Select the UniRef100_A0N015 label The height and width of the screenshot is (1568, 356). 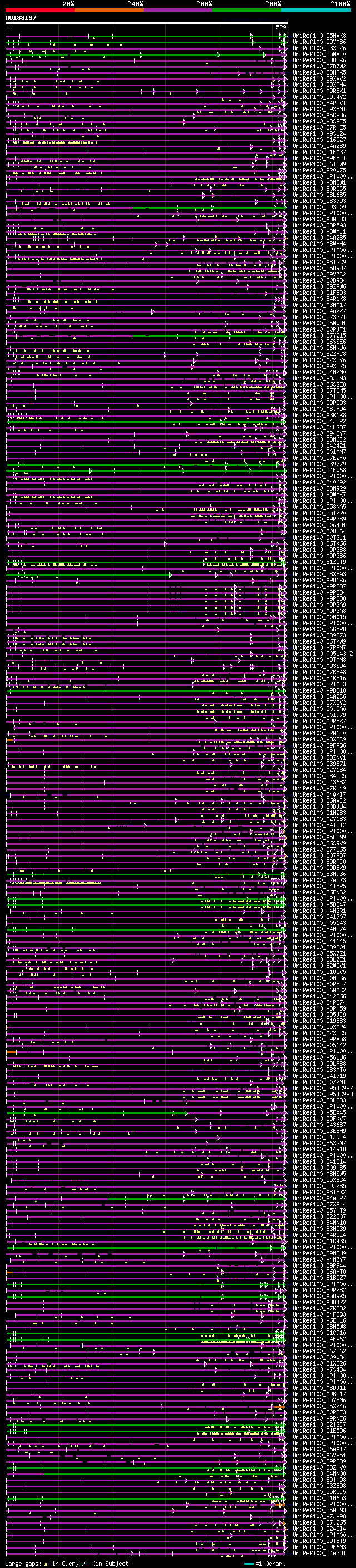pos(319,617)
